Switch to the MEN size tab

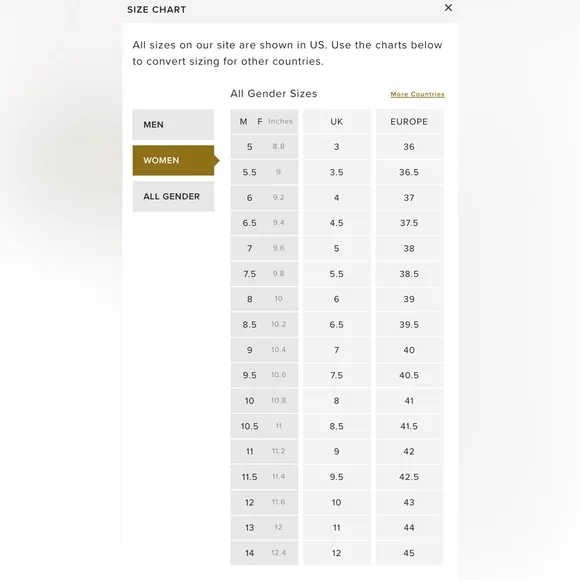[173, 125]
